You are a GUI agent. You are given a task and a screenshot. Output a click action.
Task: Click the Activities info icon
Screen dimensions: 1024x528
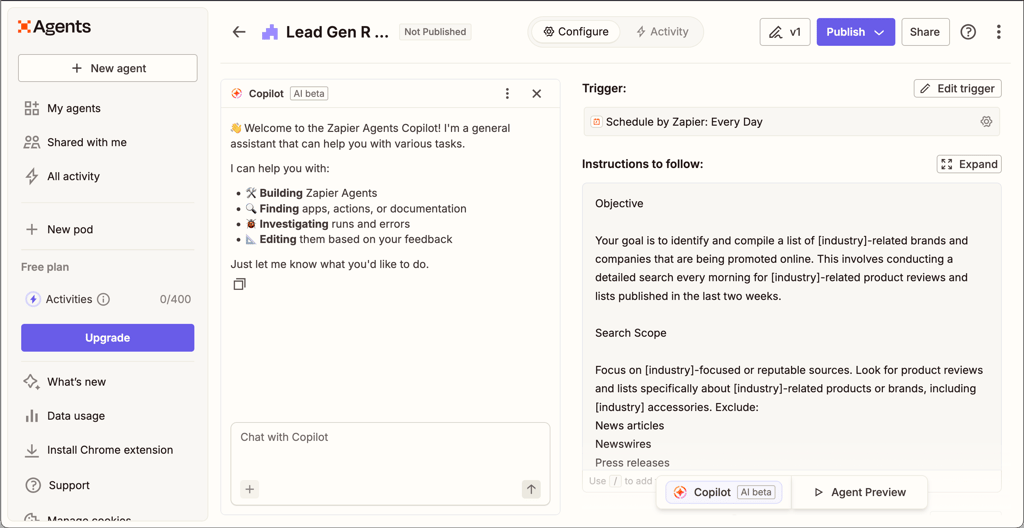click(103, 299)
